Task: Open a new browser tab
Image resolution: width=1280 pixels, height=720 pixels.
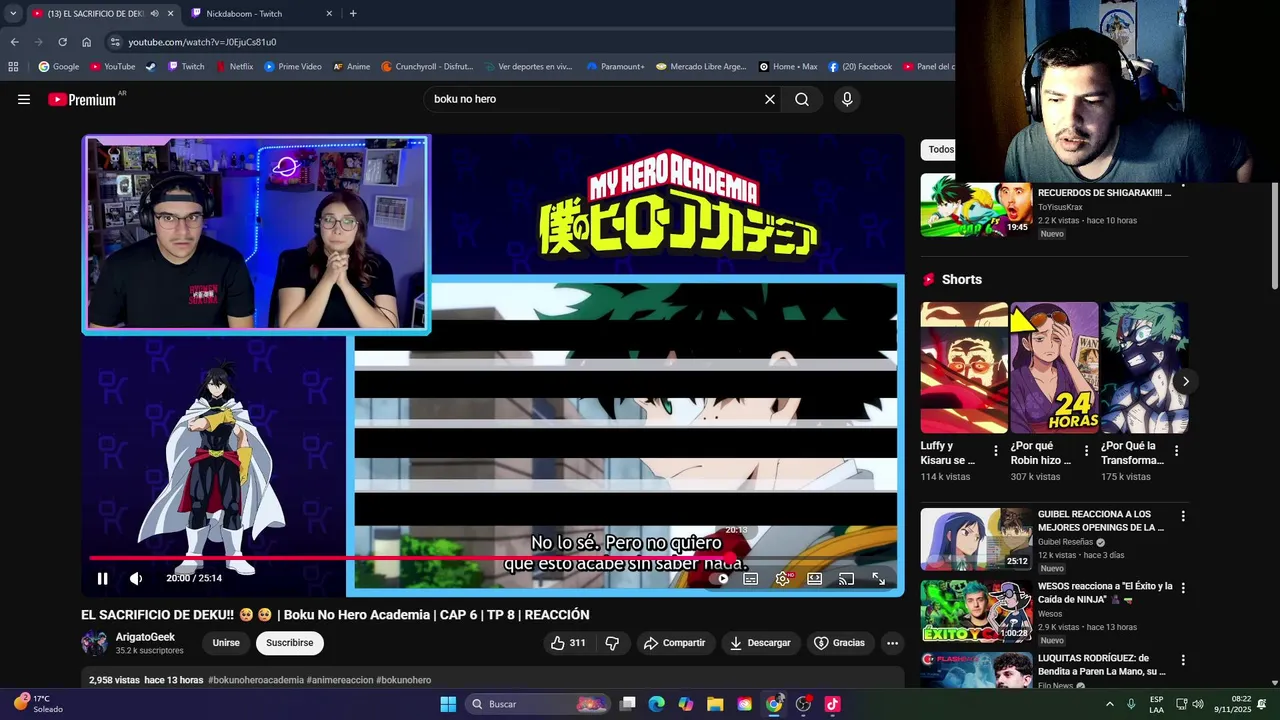Action: [353, 14]
